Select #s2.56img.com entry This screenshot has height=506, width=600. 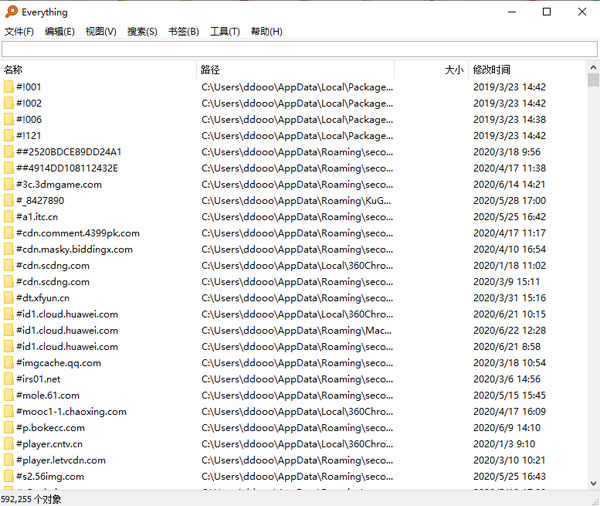[x=50, y=477]
